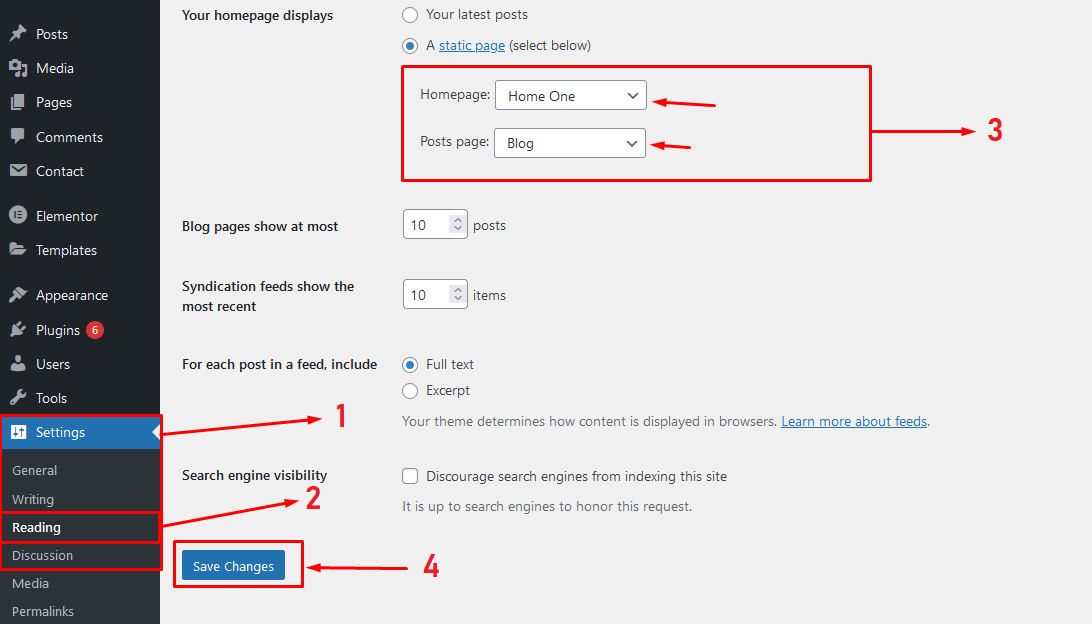Screen dimensions: 1092x624
Task: Open Media via its sidebar icon
Action: (x=18, y=68)
